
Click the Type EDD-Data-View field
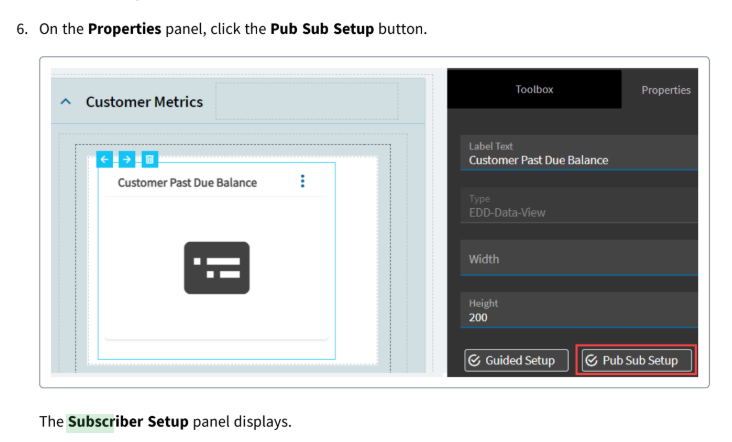(x=579, y=205)
